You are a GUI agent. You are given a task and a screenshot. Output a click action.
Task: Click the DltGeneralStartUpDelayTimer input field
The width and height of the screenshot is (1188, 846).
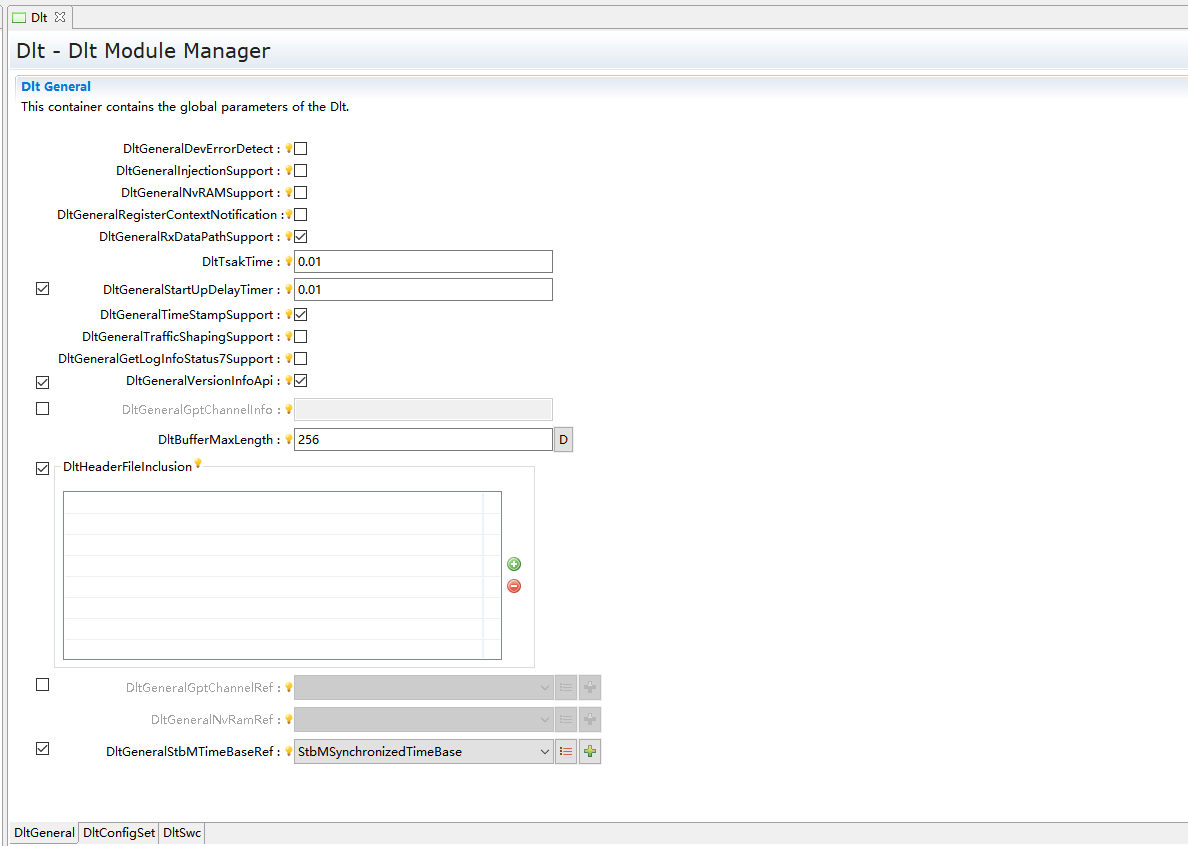tap(423, 290)
